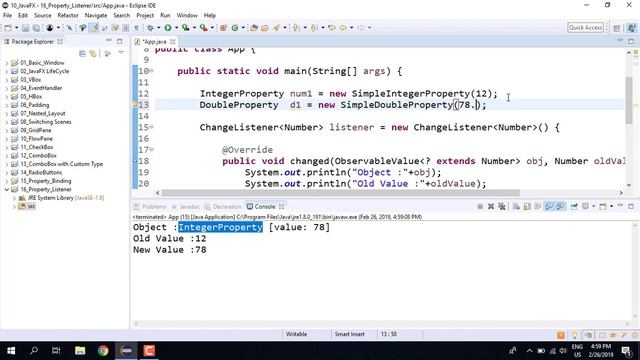Open the Open Console dropdown arrow
The height and width of the screenshot is (360, 640).
tap(611, 207)
